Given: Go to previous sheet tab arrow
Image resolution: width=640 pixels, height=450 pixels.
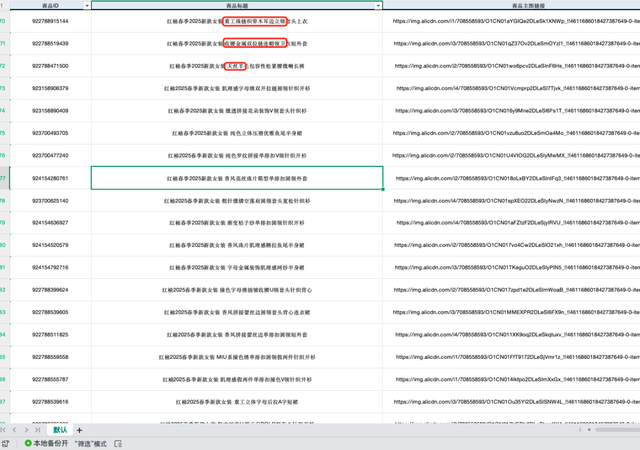Looking at the screenshot, I should pos(14,430).
